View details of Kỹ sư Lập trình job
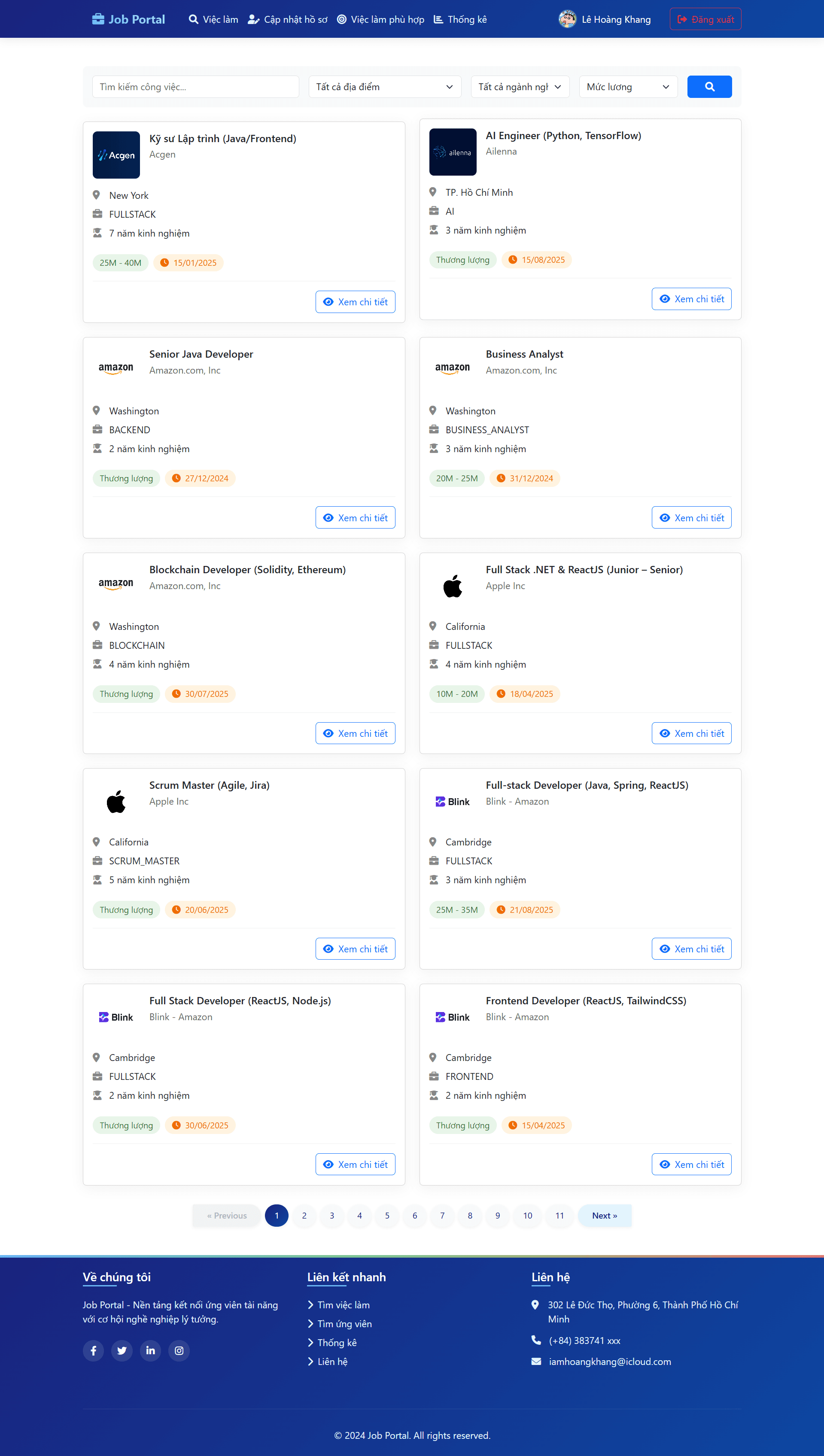 [x=355, y=301]
